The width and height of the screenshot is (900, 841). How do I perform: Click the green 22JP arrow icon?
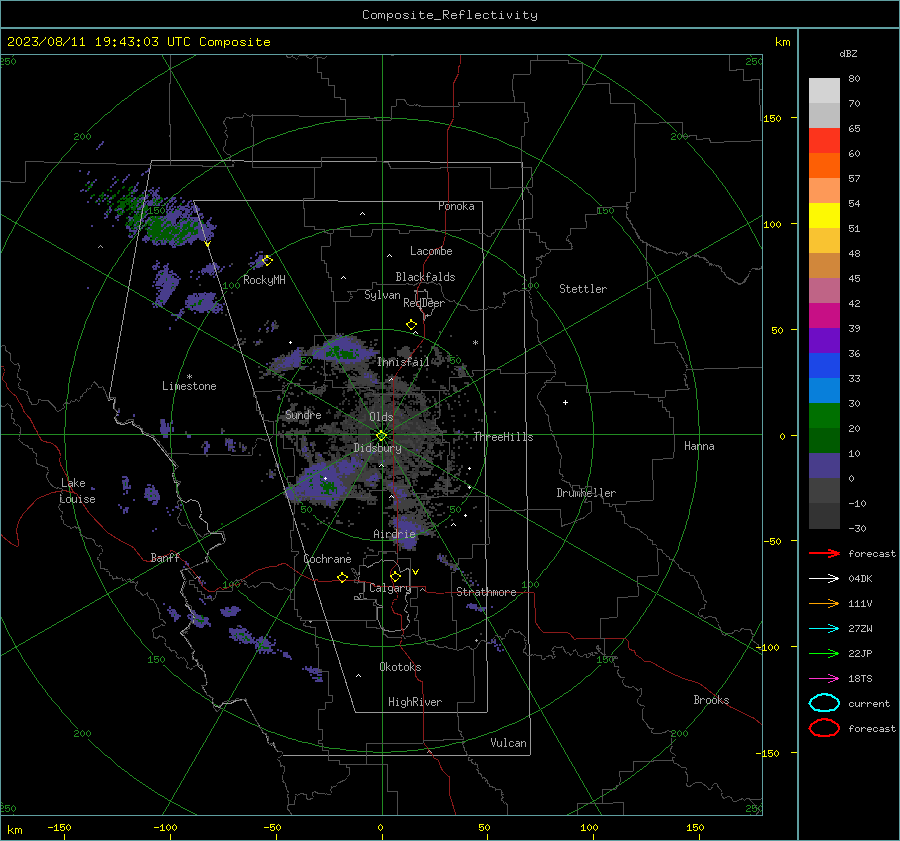point(824,653)
